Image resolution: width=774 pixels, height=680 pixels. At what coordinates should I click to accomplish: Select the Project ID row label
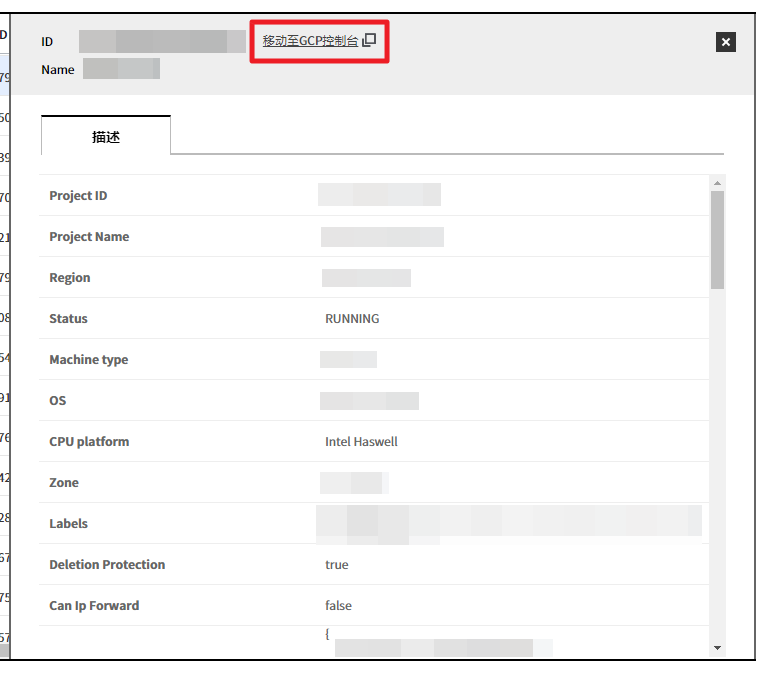(78, 196)
